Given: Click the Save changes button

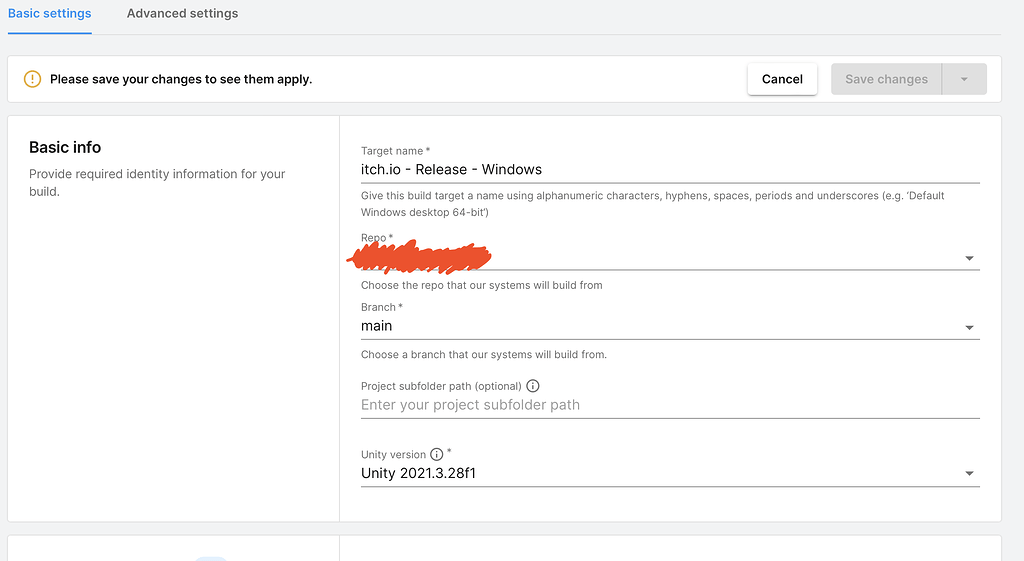Looking at the screenshot, I should (886, 80).
